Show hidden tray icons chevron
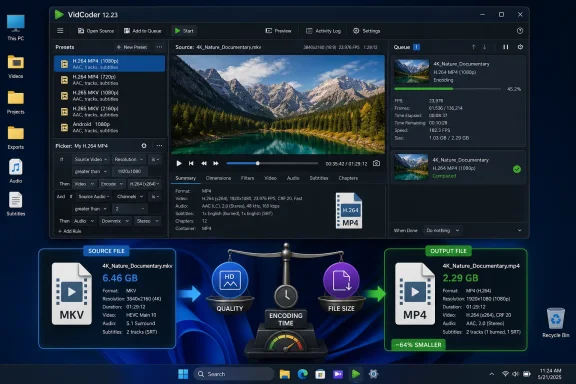 [x=492, y=374]
